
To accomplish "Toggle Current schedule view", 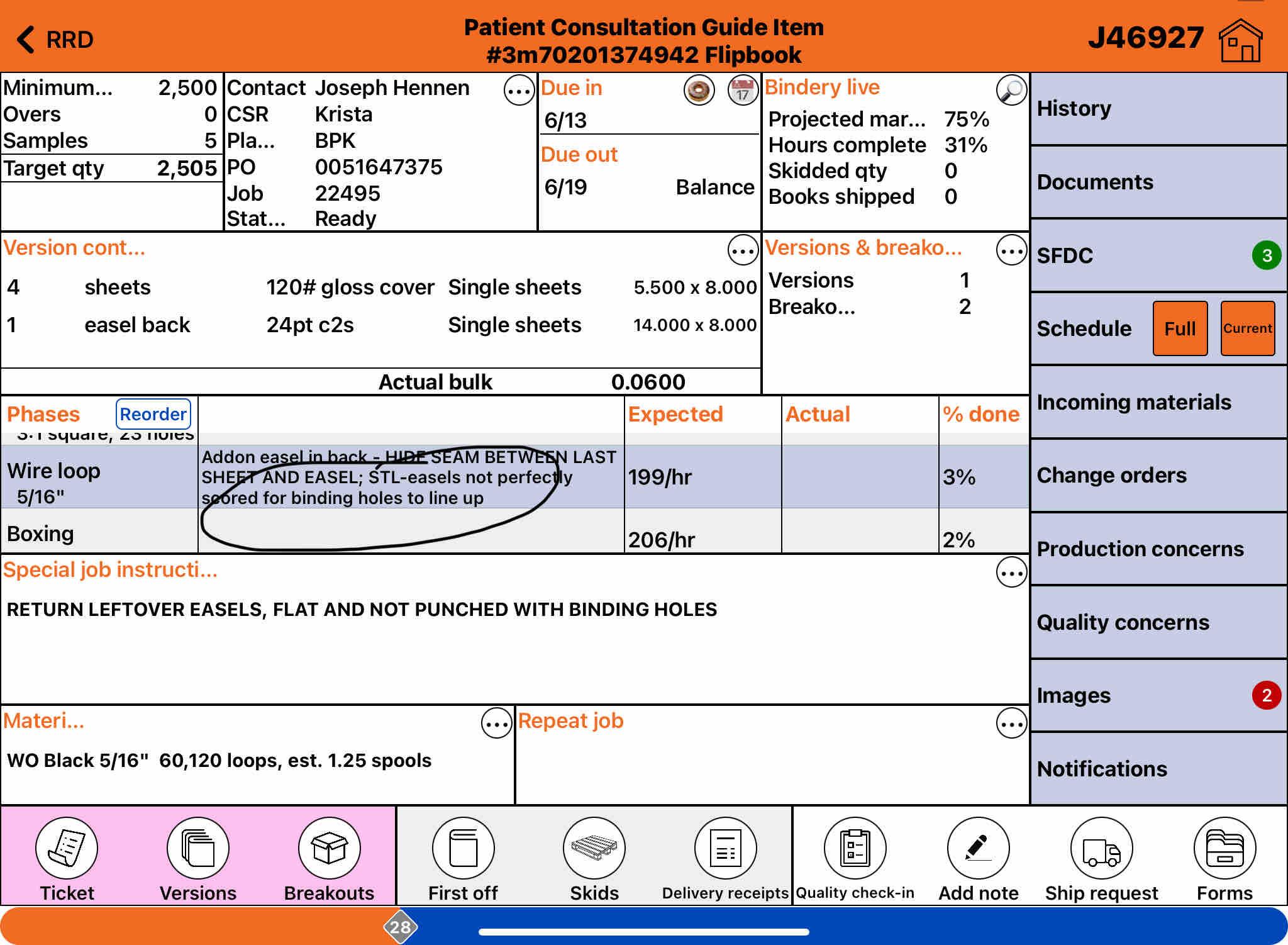I will coord(1247,328).
